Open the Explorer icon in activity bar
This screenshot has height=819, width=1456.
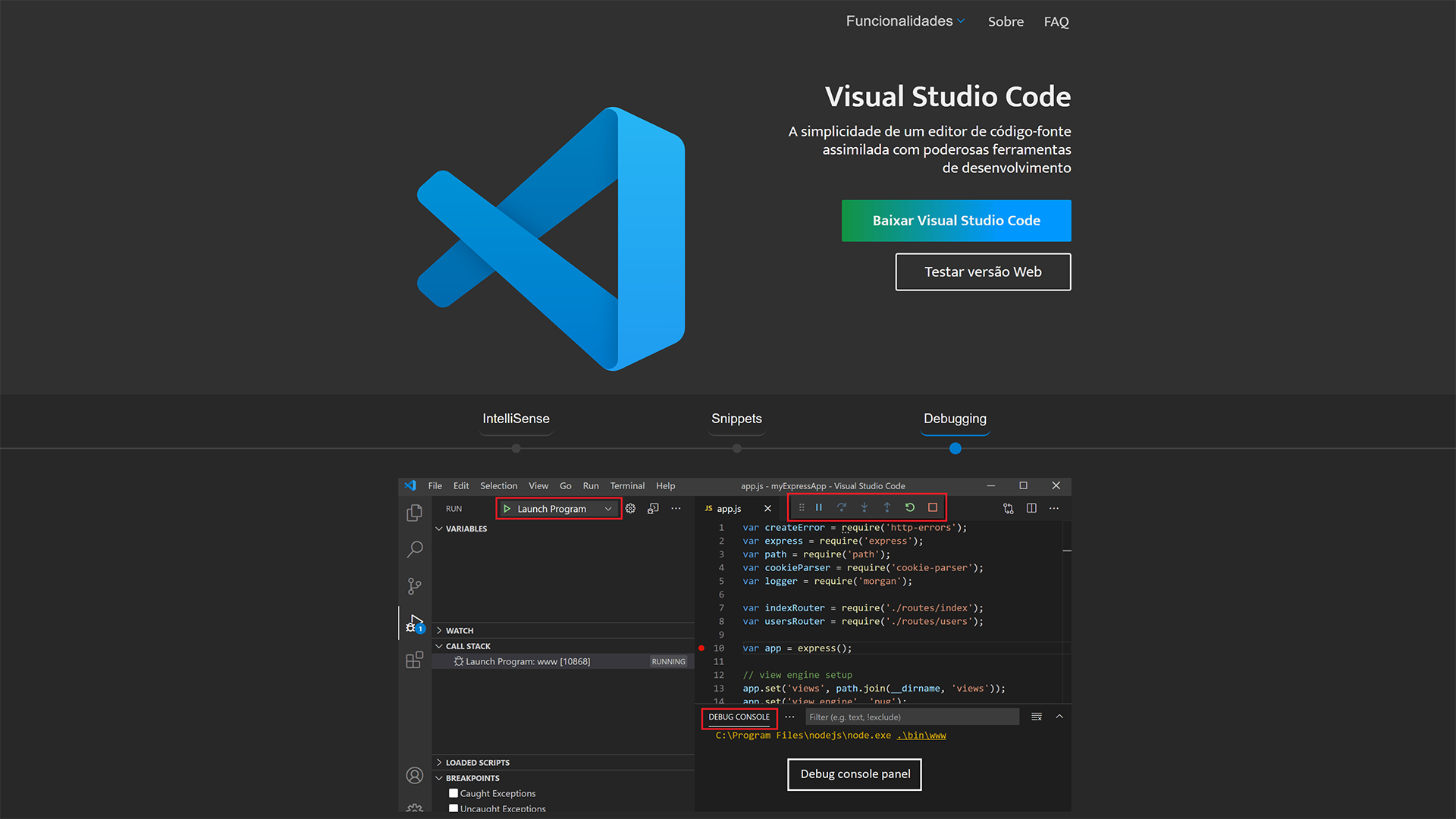click(414, 513)
